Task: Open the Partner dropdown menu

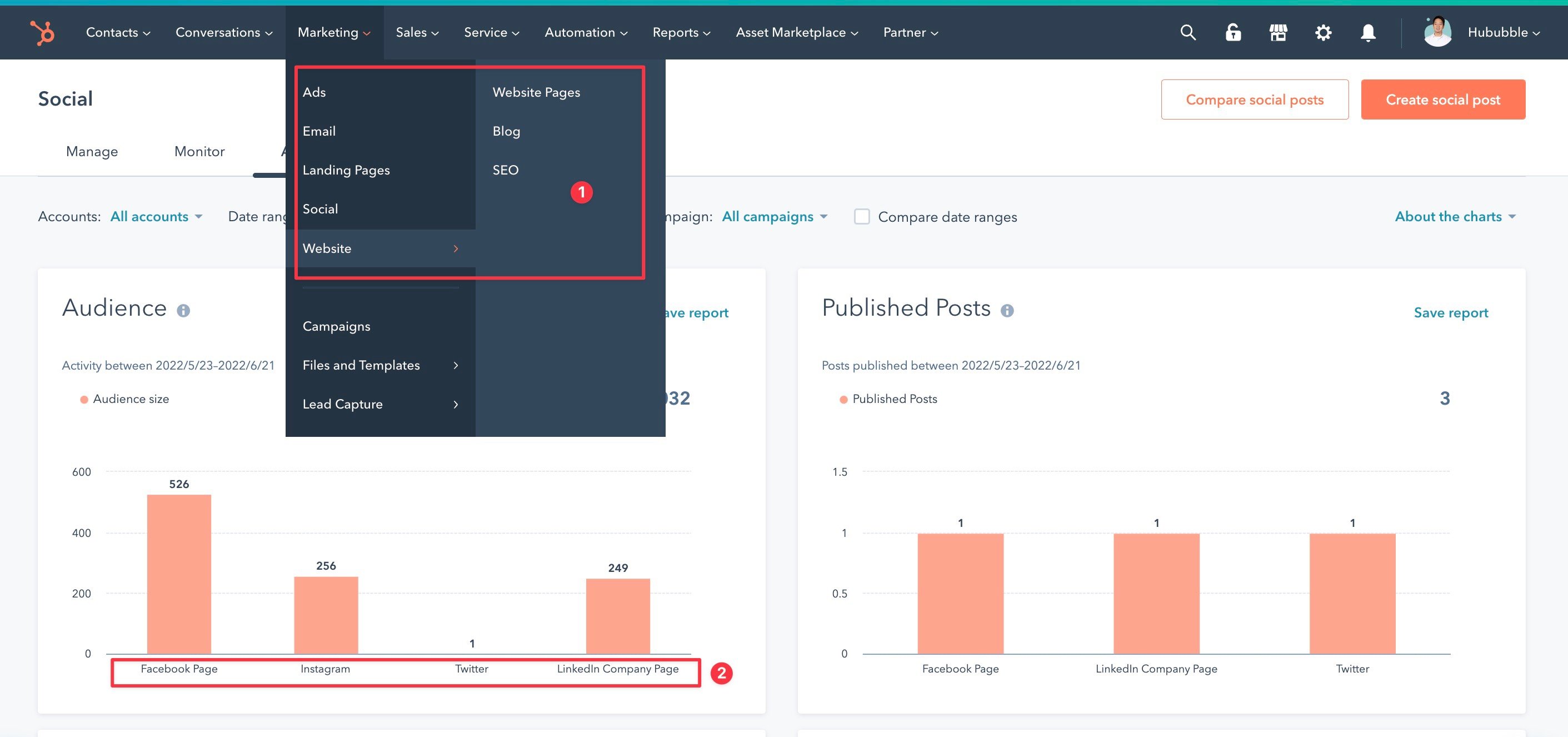Action: [x=911, y=32]
